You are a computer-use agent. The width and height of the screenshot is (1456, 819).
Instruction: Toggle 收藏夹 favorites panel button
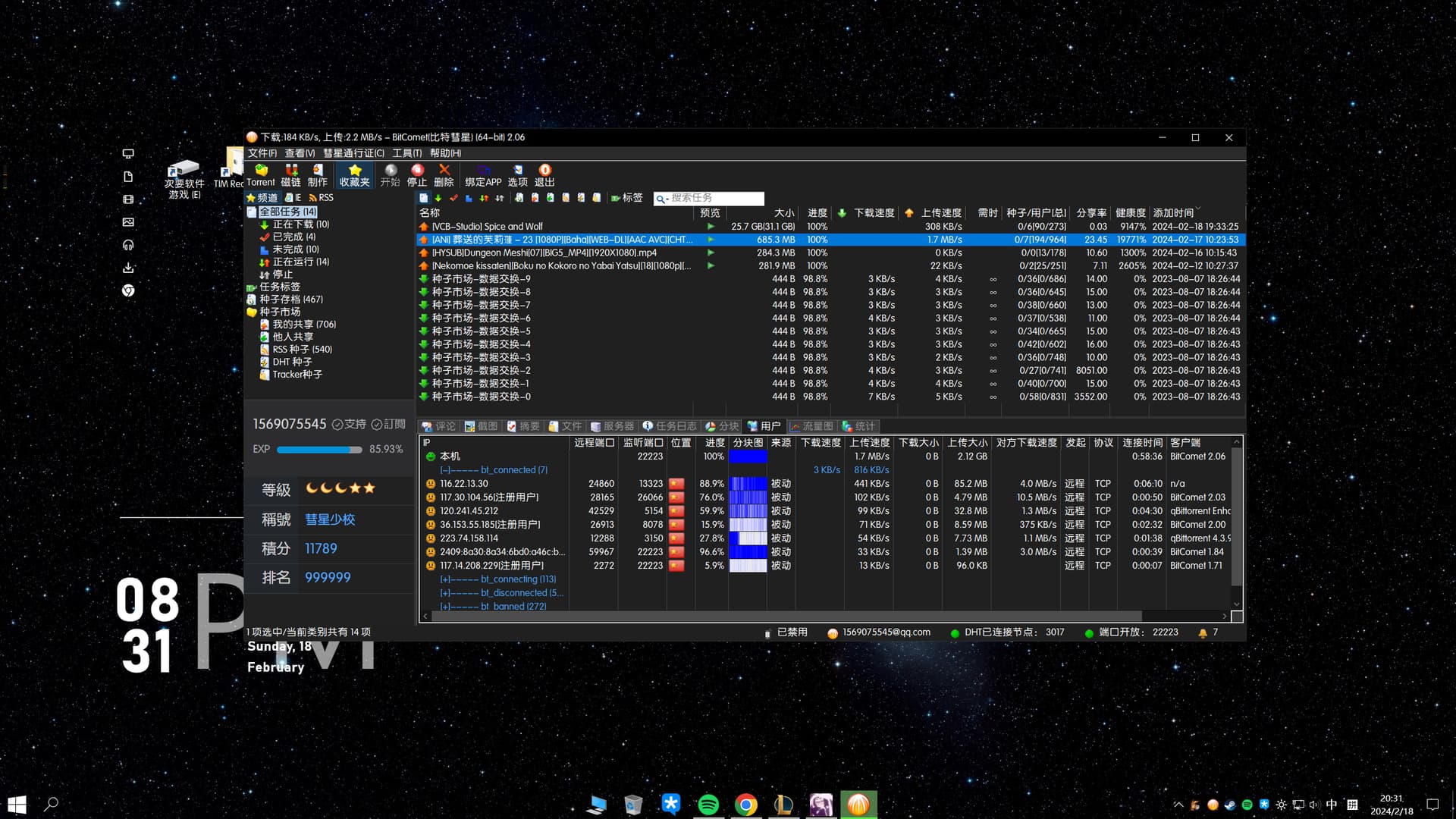pyautogui.click(x=354, y=175)
